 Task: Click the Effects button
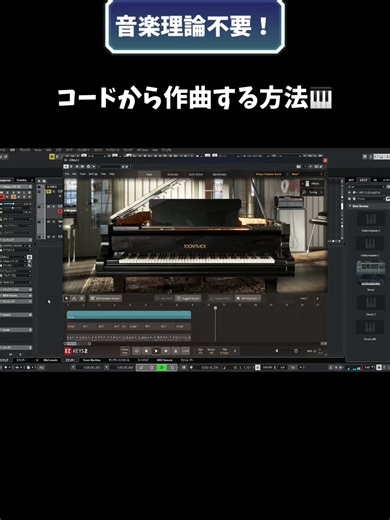312,184
